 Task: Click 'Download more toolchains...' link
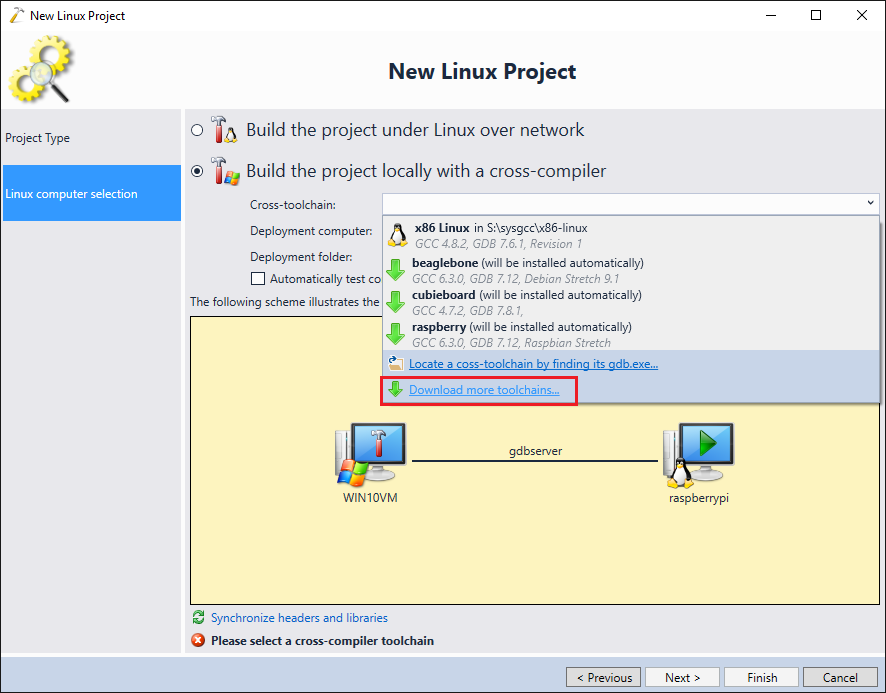pos(484,390)
